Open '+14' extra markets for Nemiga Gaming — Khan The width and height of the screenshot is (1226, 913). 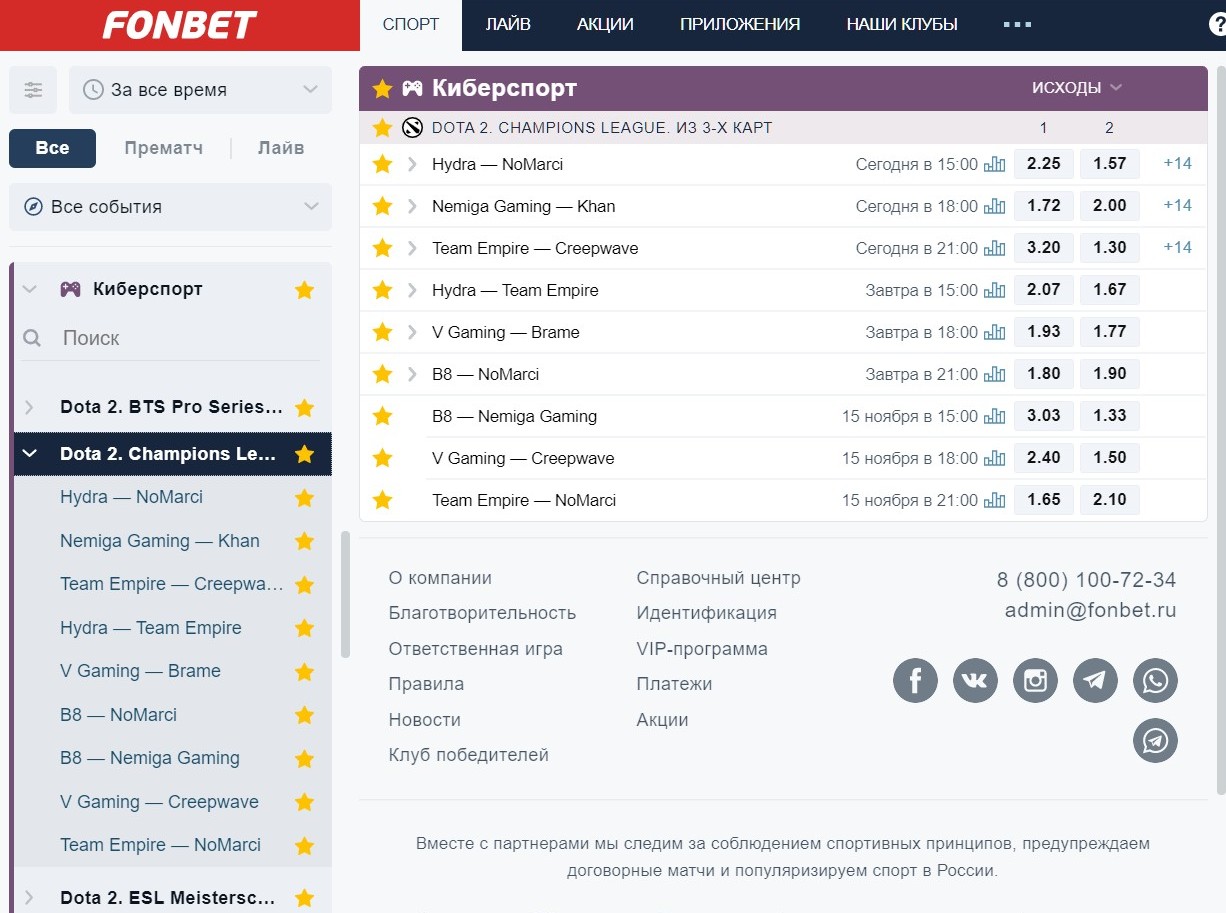[x=1177, y=206]
